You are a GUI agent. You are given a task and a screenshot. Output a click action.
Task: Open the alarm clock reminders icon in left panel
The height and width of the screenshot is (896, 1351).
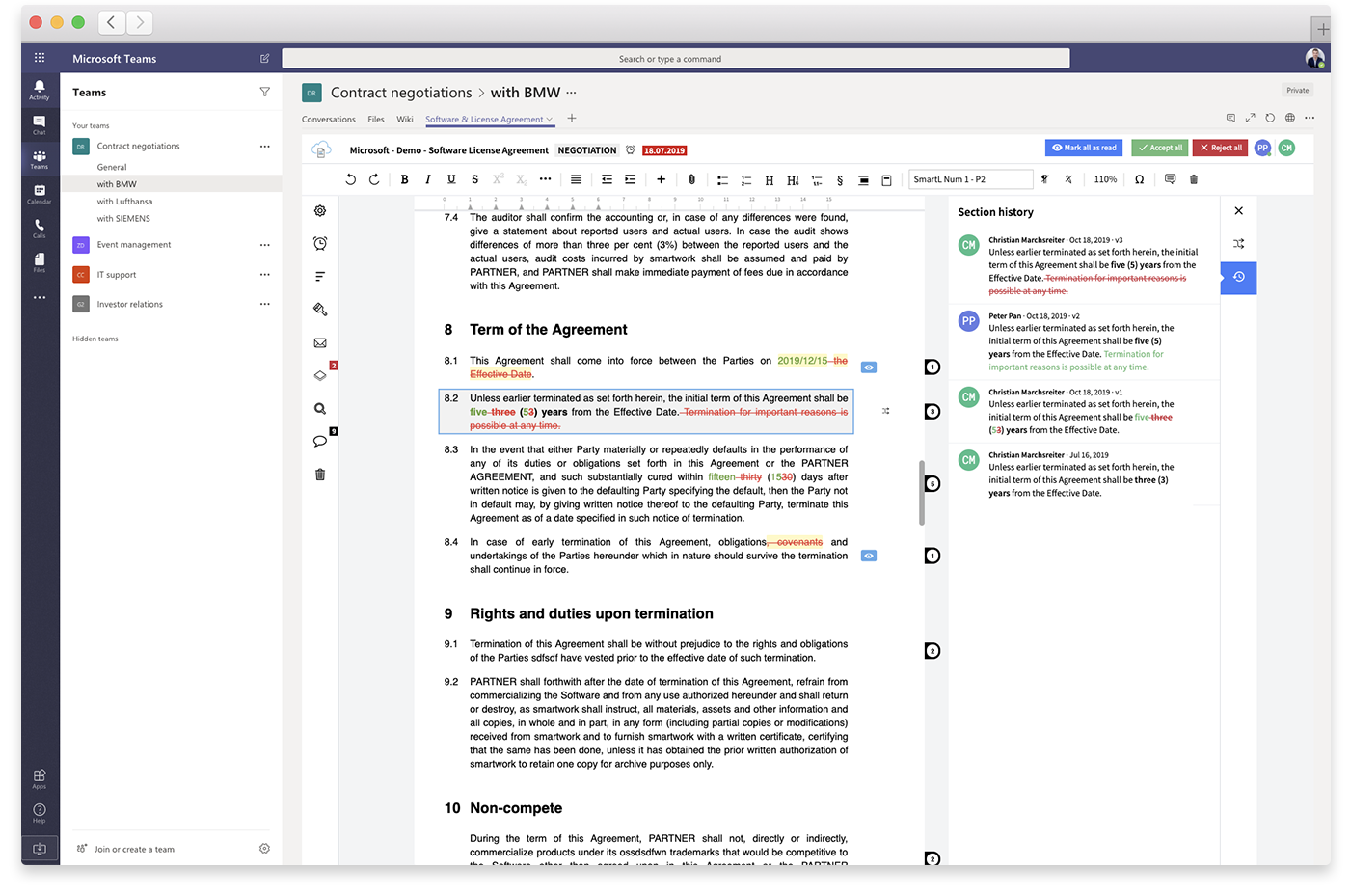click(320, 244)
